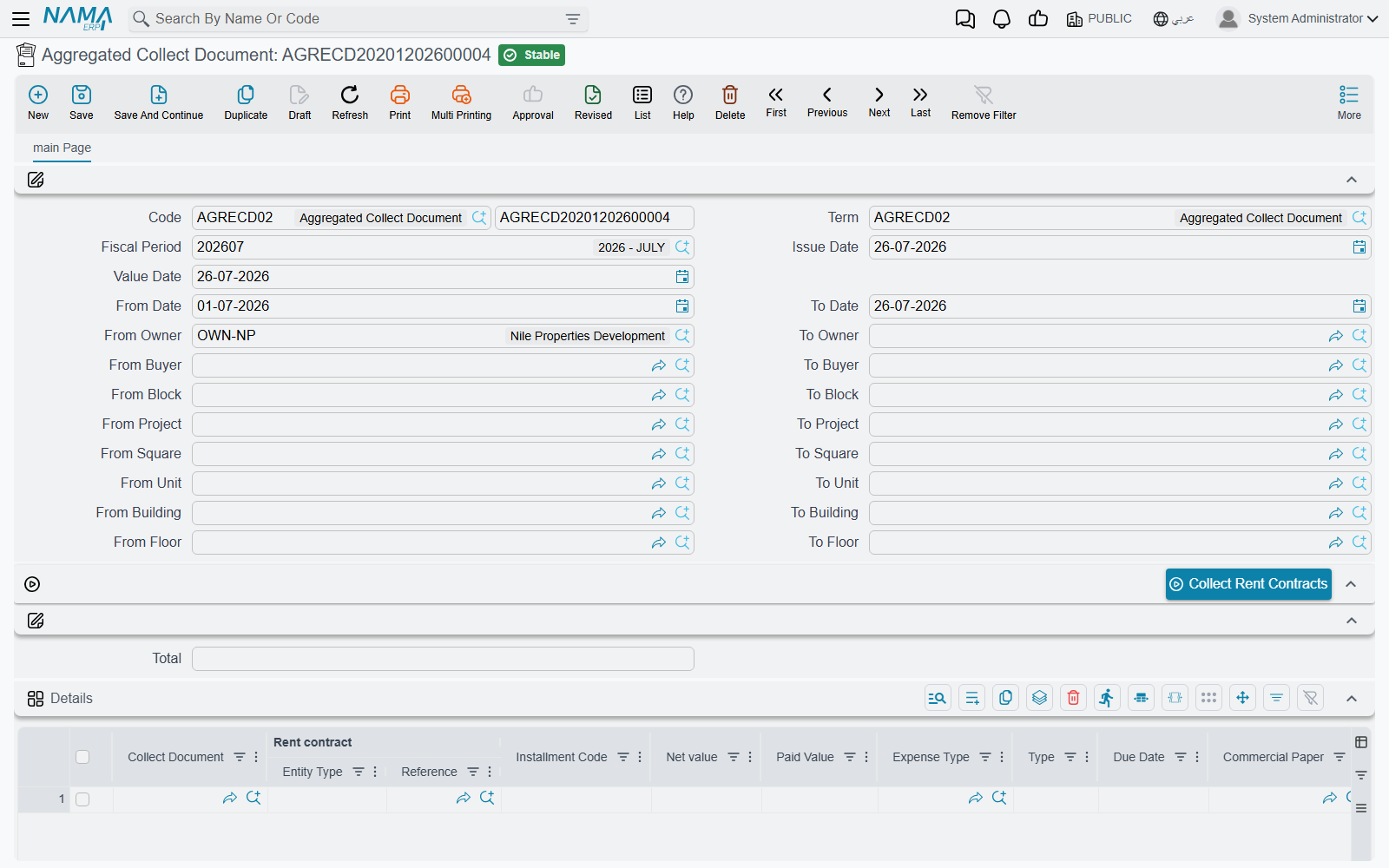
Task: Click the Total value field
Action: [443, 659]
